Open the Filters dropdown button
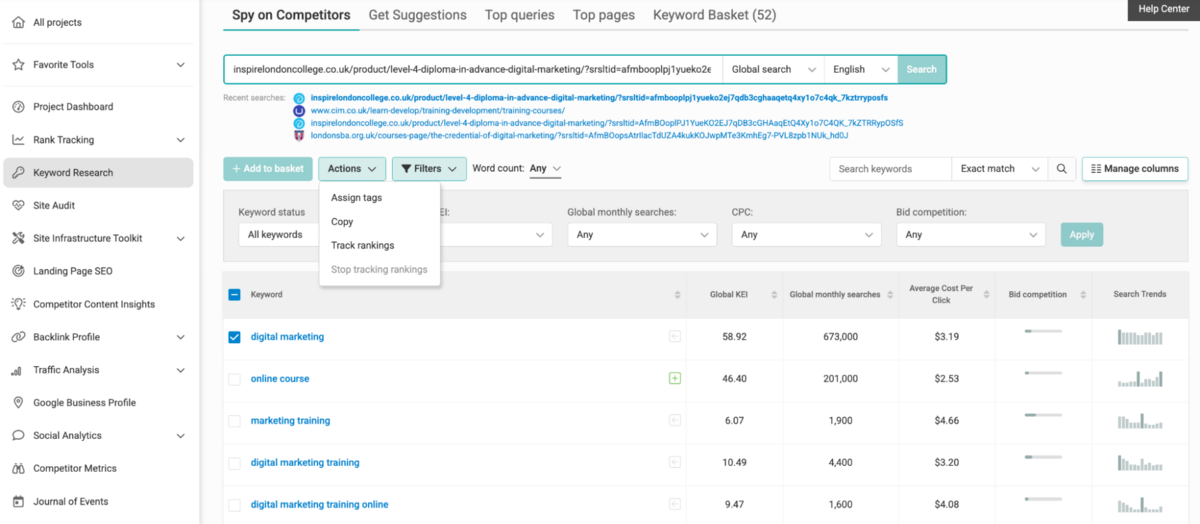The width and height of the screenshot is (1200, 524). click(x=429, y=169)
